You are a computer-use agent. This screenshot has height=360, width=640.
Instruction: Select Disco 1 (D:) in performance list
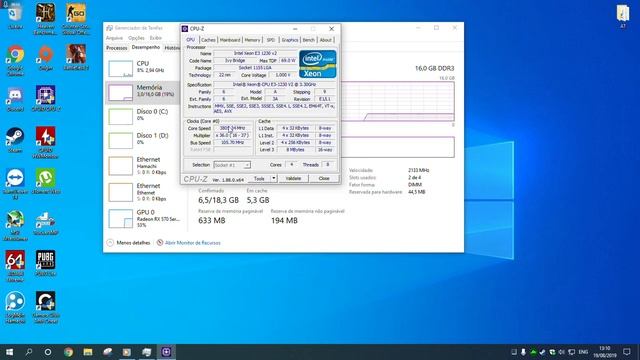point(142,140)
